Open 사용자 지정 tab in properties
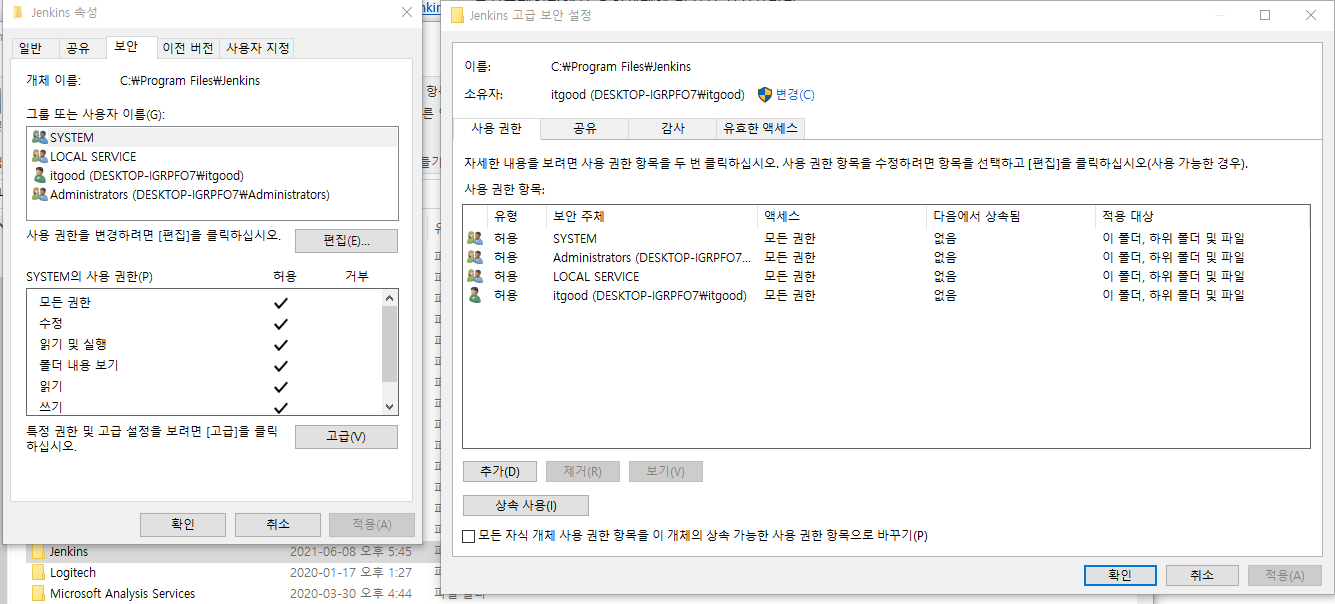Image resolution: width=1335 pixels, height=604 pixels. pyautogui.click(x=258, y=48)
